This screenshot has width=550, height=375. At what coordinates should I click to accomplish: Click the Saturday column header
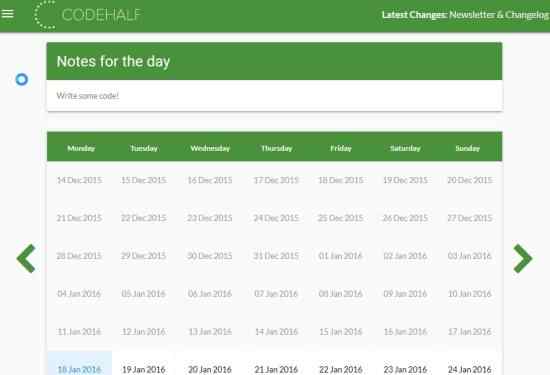coord(405,148)
